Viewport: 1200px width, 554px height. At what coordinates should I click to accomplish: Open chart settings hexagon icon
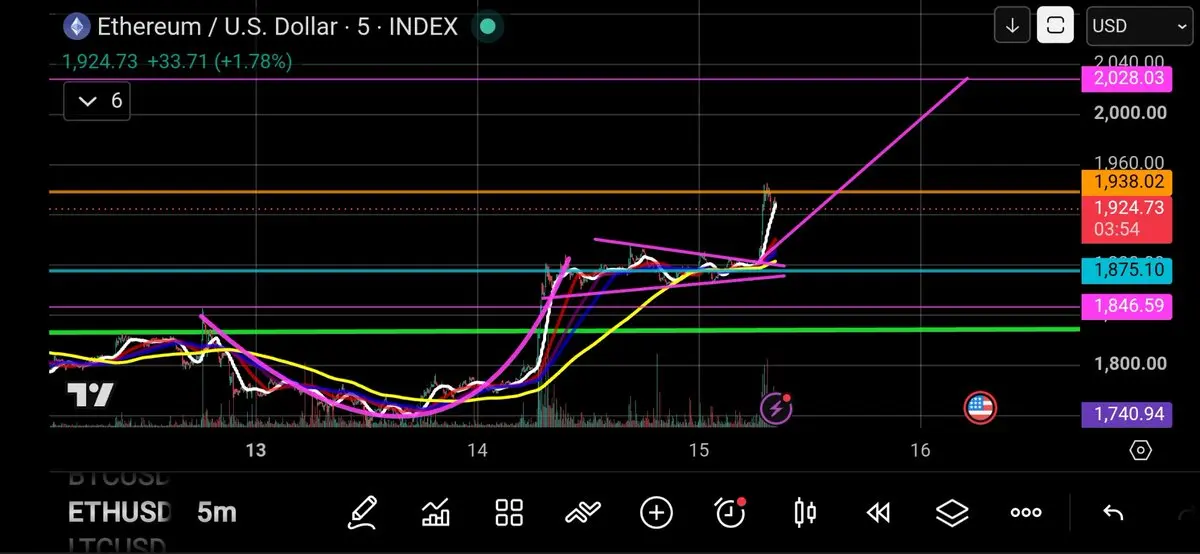point(1141,451)
